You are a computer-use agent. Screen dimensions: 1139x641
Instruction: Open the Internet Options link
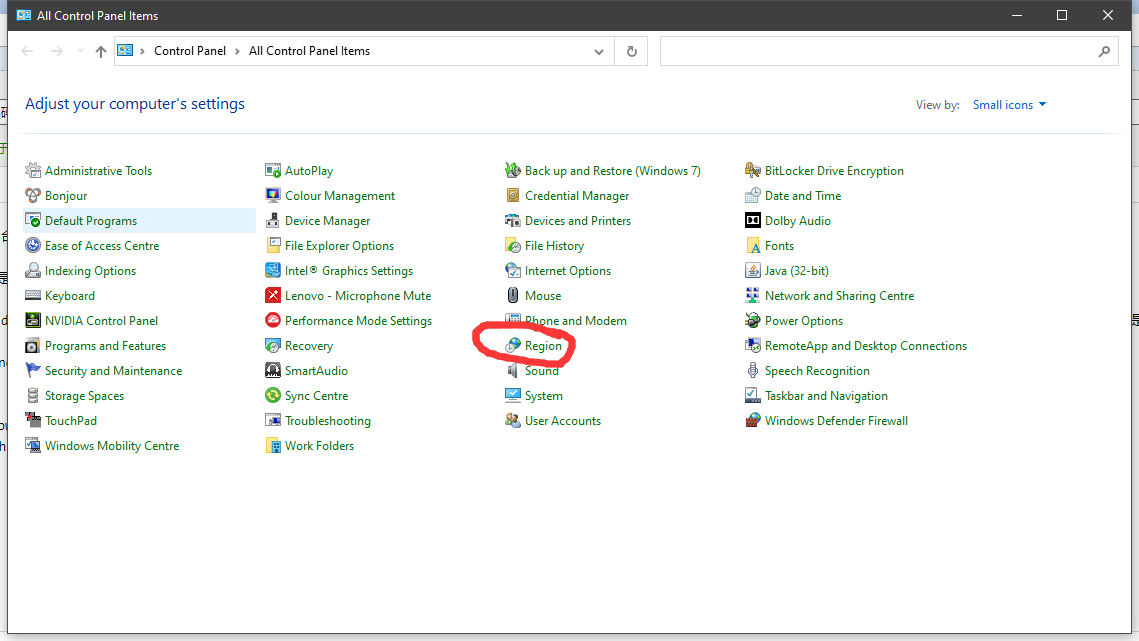567,270
